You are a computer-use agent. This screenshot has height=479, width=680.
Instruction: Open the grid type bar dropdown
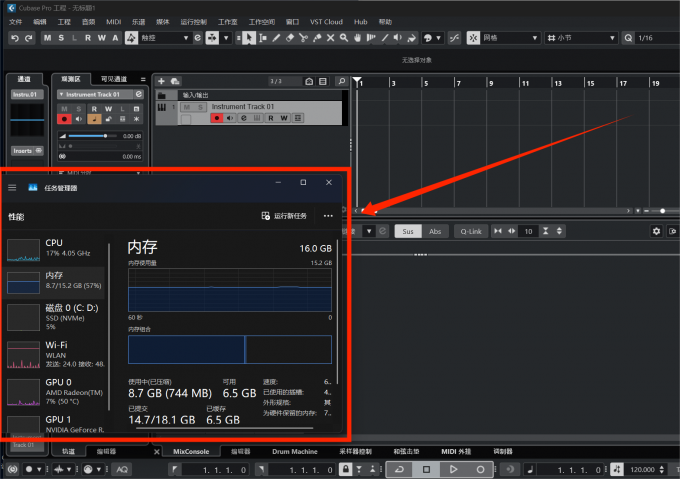click(x=581, y=38)
